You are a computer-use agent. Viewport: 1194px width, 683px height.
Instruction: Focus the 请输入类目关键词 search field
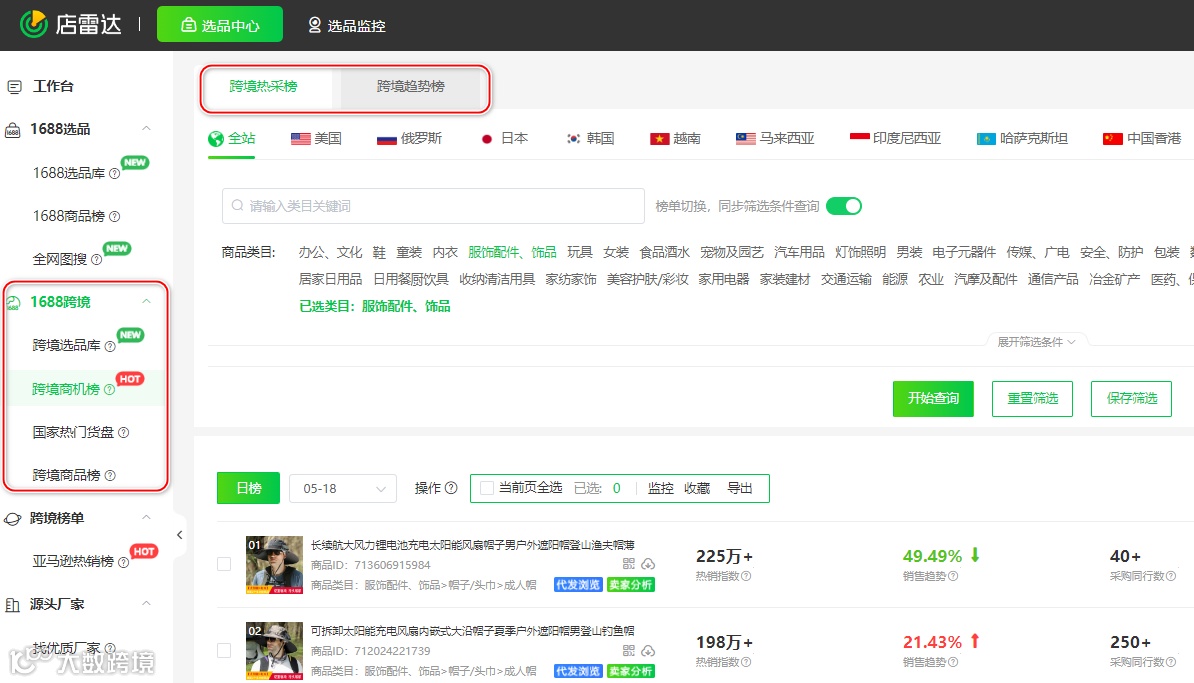[433, 206]
